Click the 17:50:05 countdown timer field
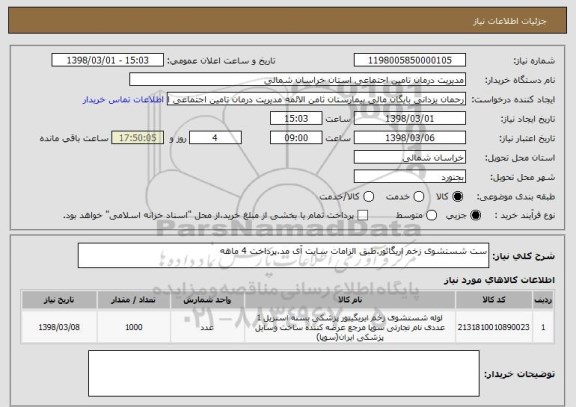The image size is (576, 407). (137, 138)
